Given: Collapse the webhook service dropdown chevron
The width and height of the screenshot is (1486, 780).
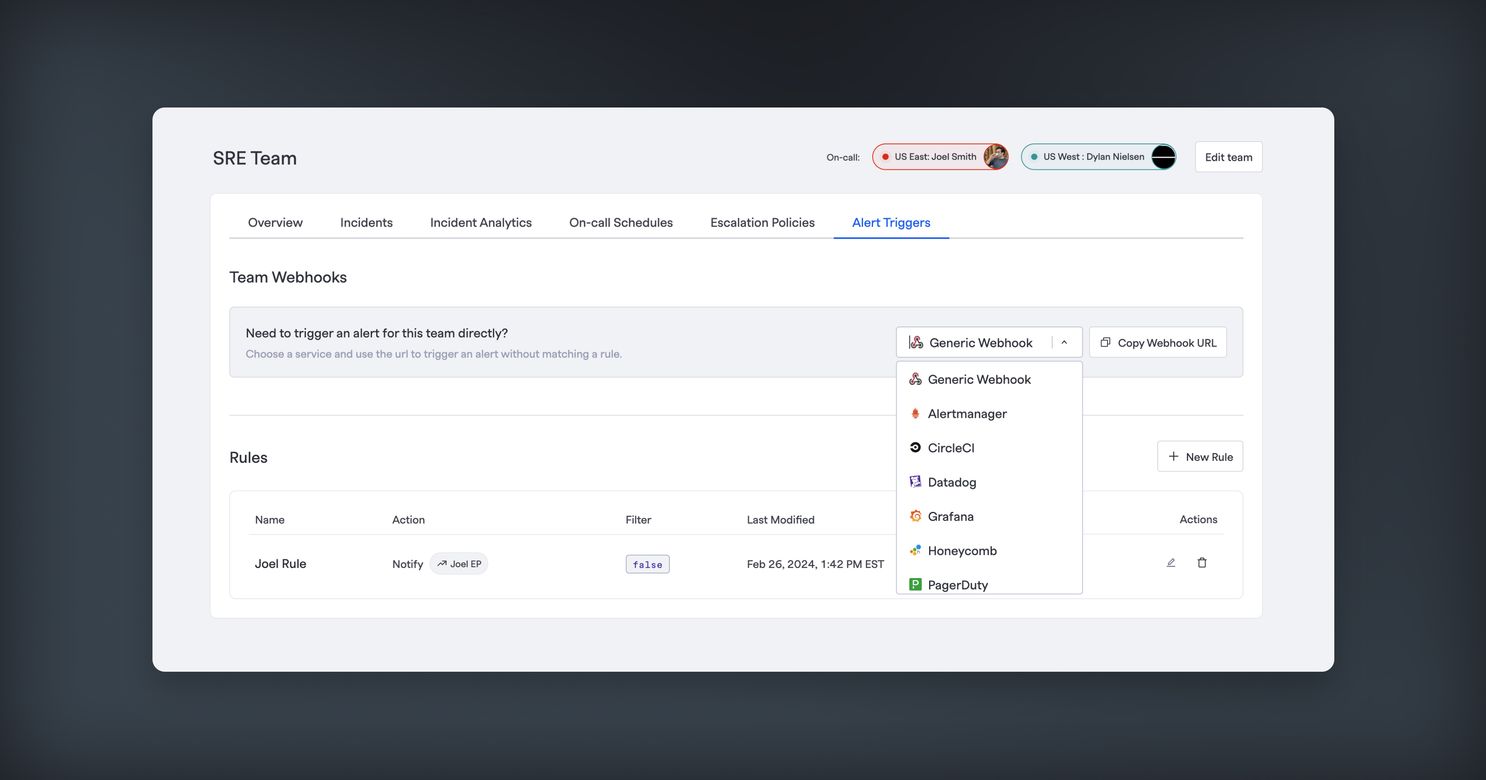Looking at the screenshot, I should pos(1064,342).
